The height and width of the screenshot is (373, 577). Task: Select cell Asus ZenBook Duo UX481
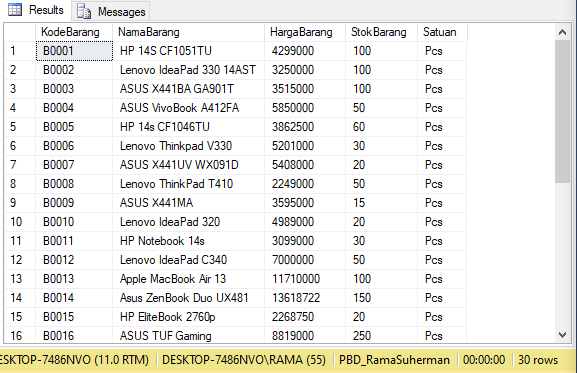pos(188,298)
